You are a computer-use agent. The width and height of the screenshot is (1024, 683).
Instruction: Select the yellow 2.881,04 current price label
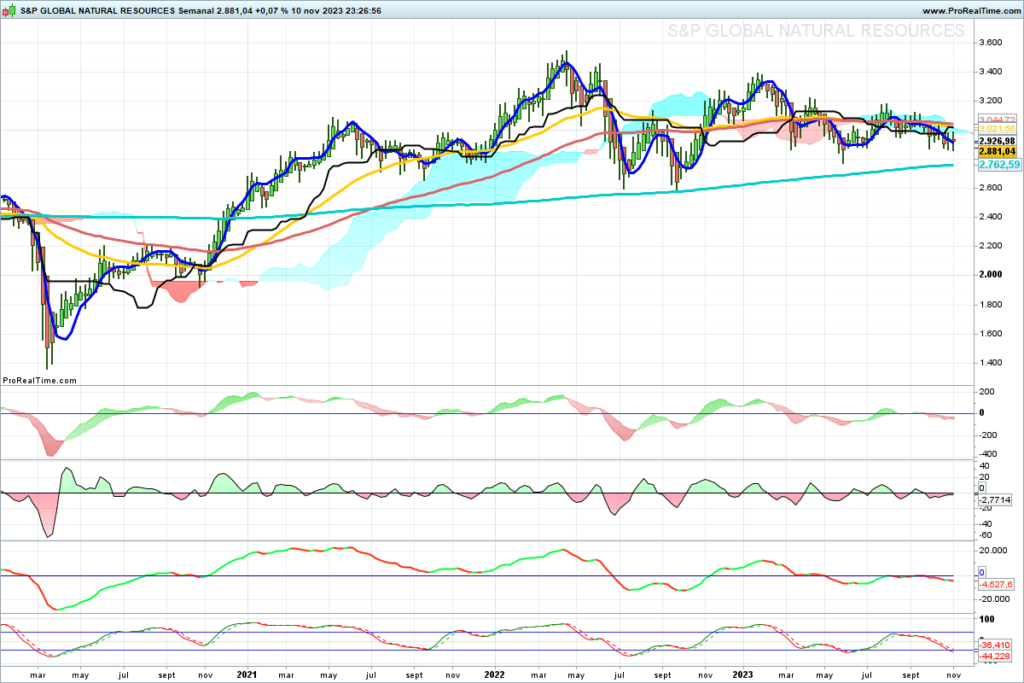click(997, 151)
